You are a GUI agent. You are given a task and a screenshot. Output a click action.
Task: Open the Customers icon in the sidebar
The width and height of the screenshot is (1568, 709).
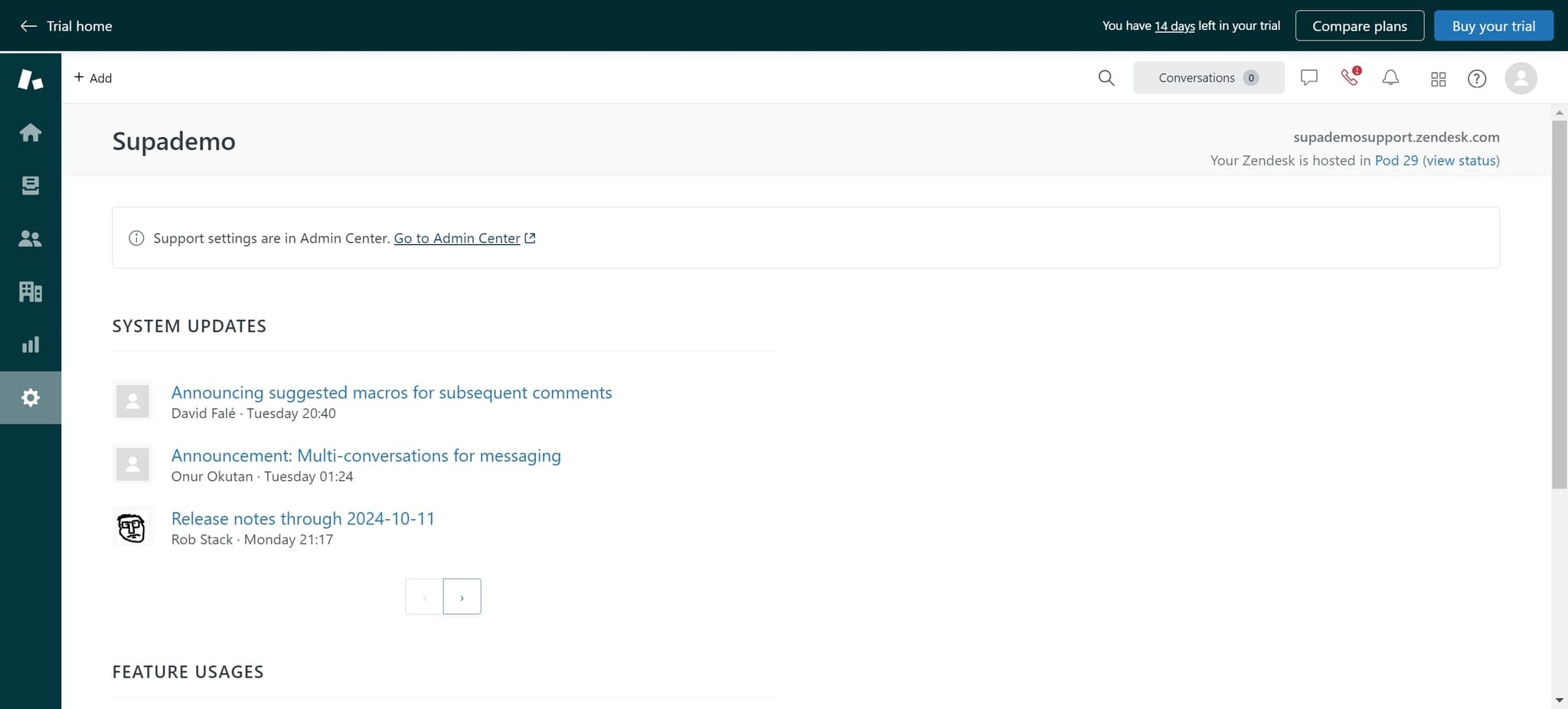[31, 238]
